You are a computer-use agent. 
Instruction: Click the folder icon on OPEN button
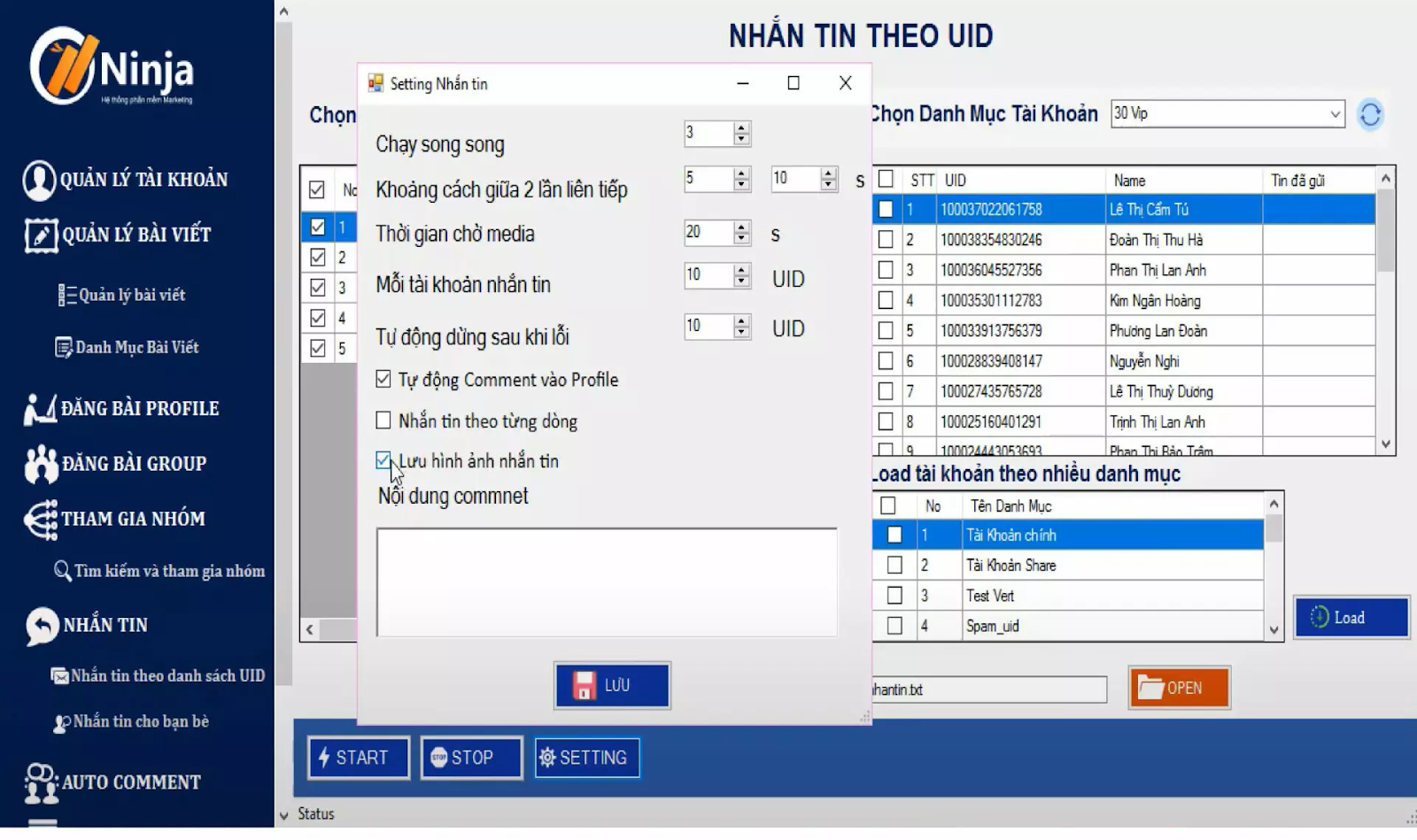1150,688
